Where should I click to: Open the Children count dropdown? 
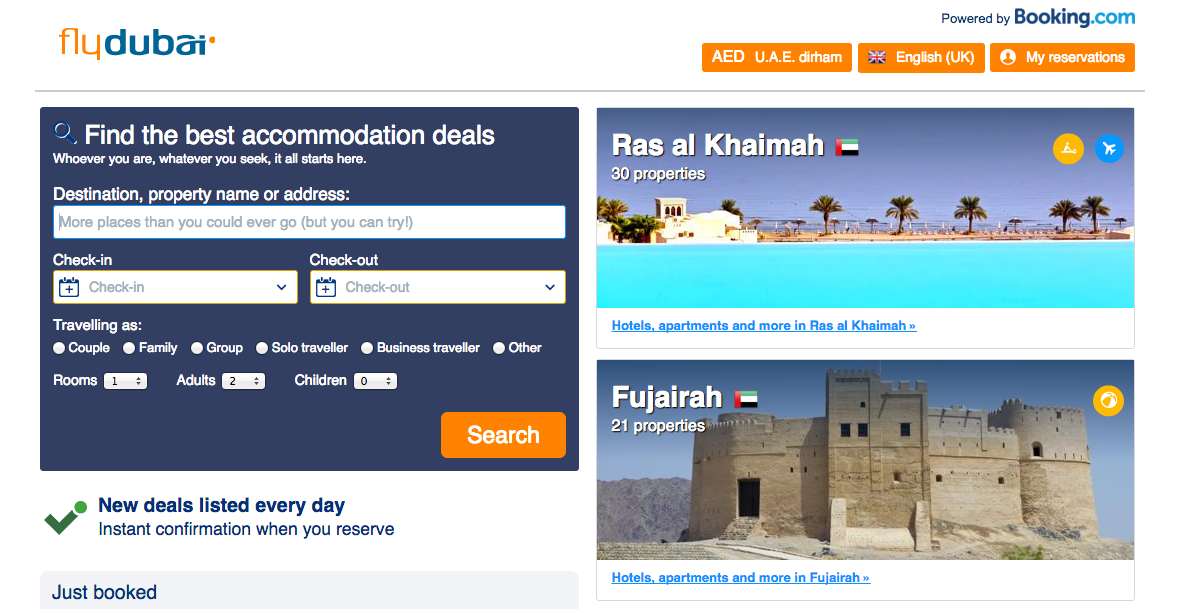click(375, 381)
